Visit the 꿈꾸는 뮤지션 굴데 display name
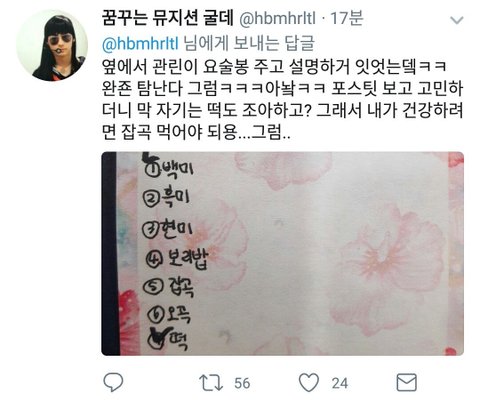 click(168, 18)
